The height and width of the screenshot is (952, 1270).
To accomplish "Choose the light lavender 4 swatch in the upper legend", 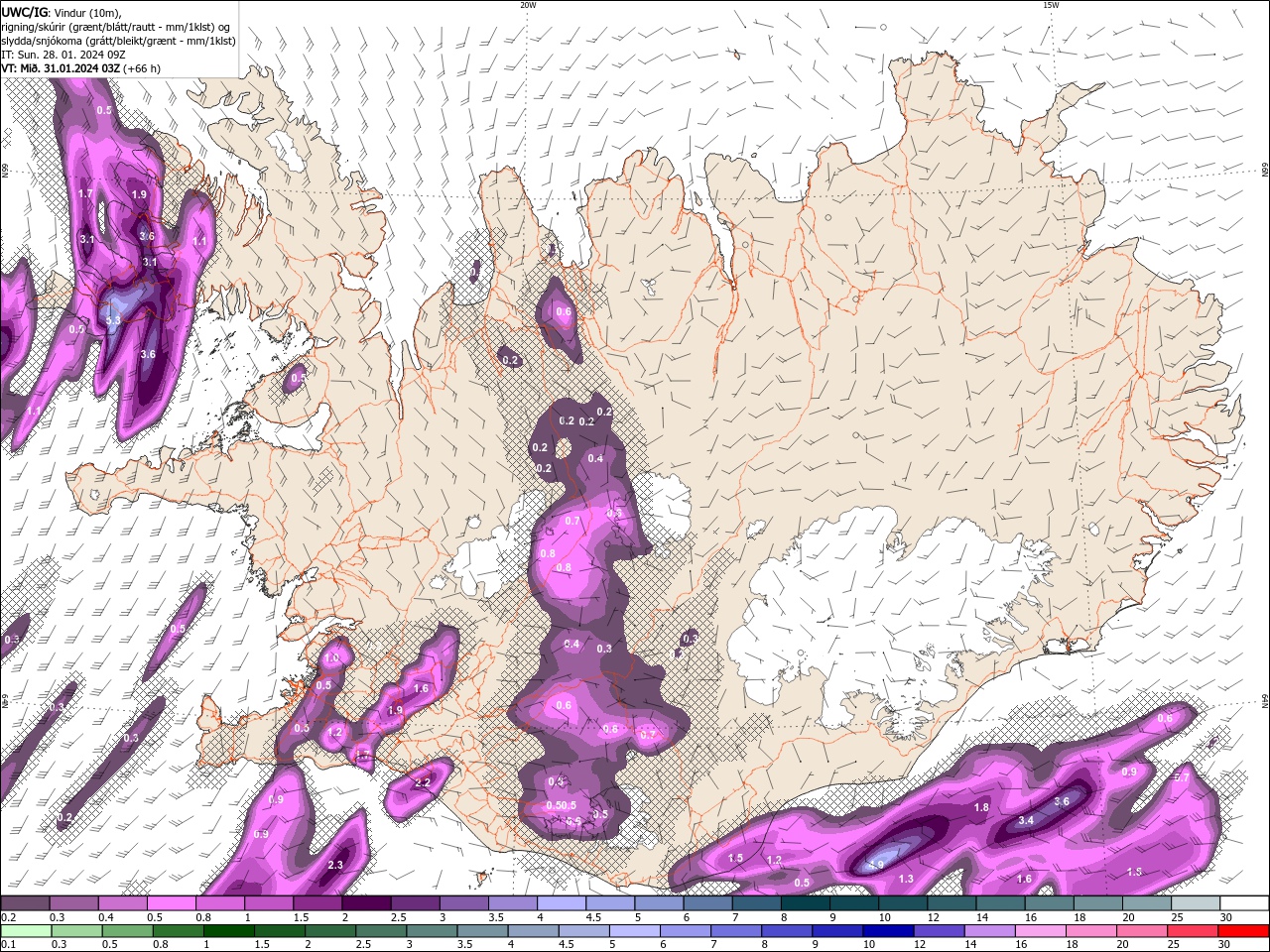I will [x=561, y=903].
